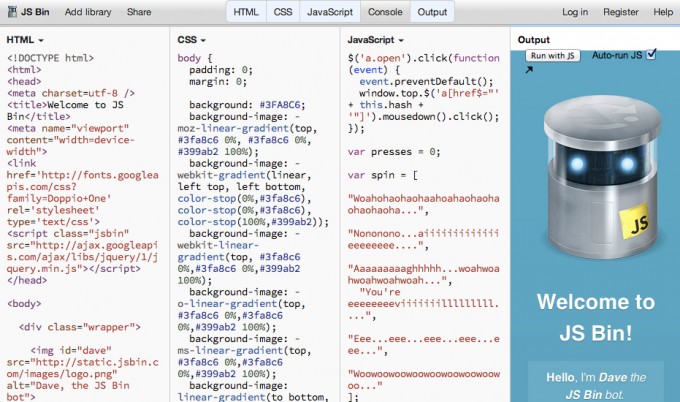Click the Run with JS button
Image resolution: width=680 pixels, height=402 pixels.
(x=552, y=56)
